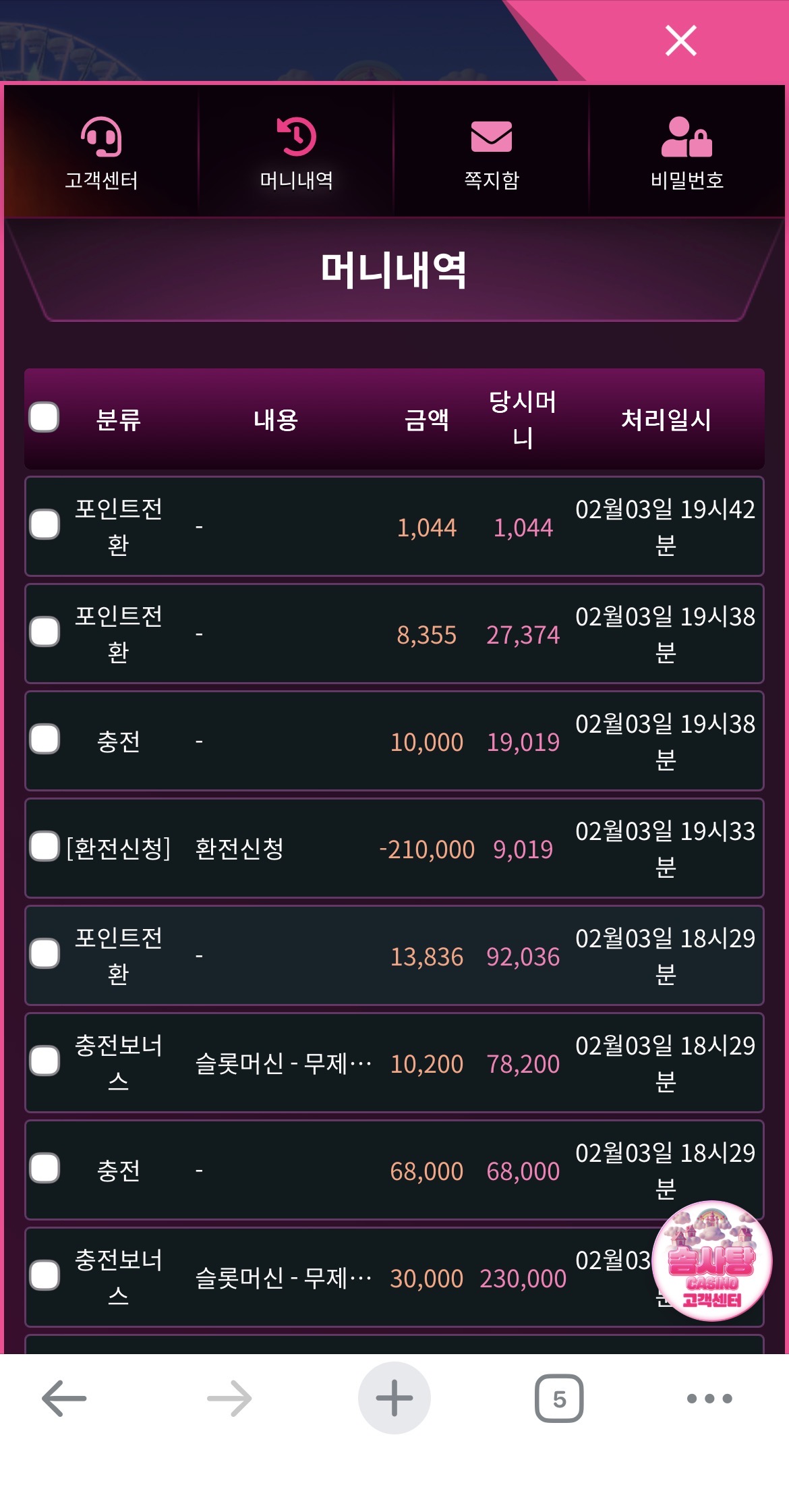Tap the floating casino 고객센터 badge

point(711,1260)
